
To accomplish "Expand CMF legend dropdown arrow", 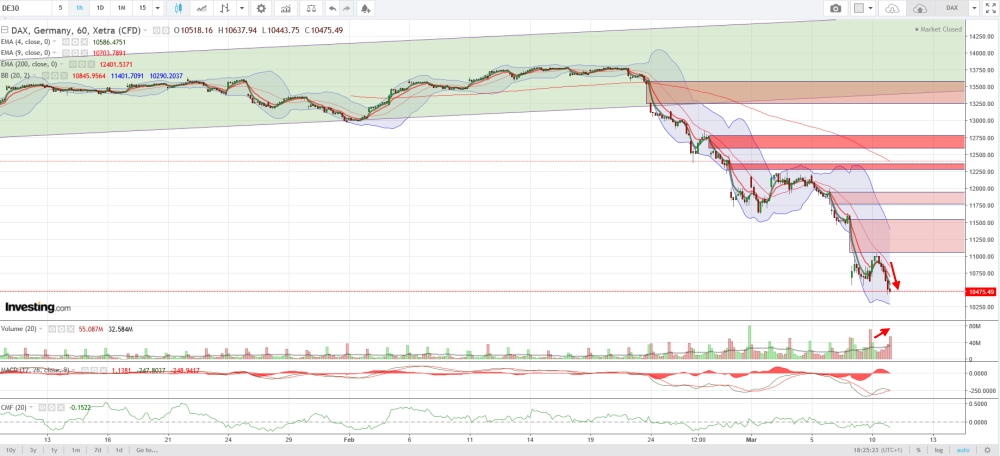I will click(31, 407).
